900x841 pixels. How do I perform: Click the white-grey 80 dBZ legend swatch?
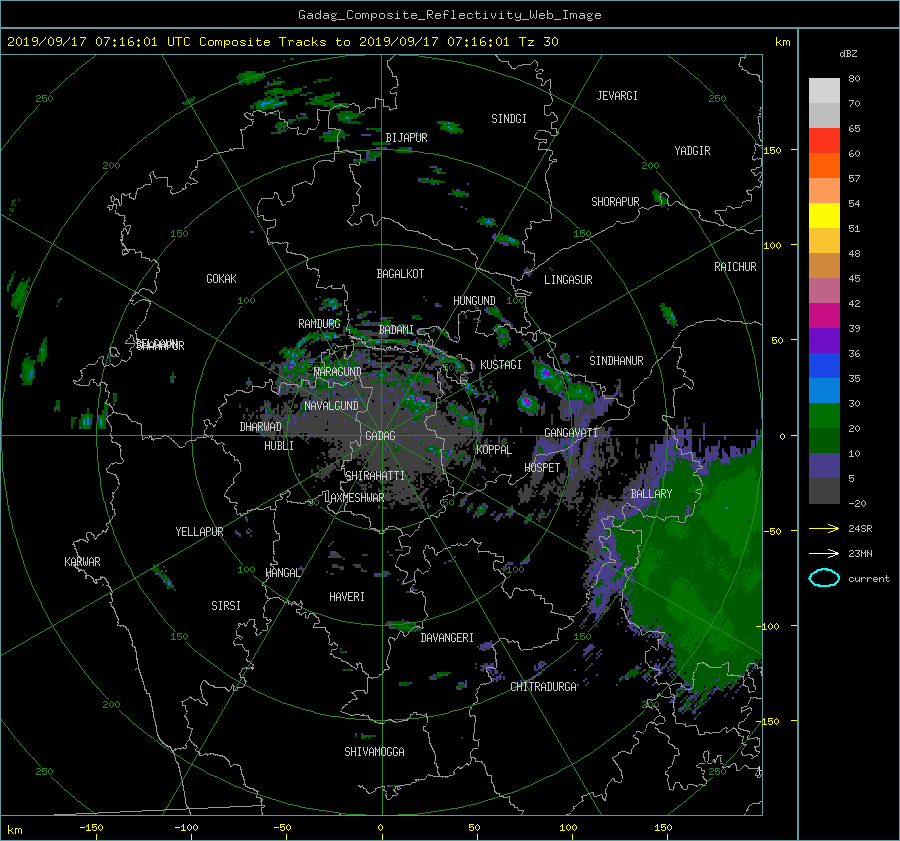pyautogui.click(x=824, y=90)
